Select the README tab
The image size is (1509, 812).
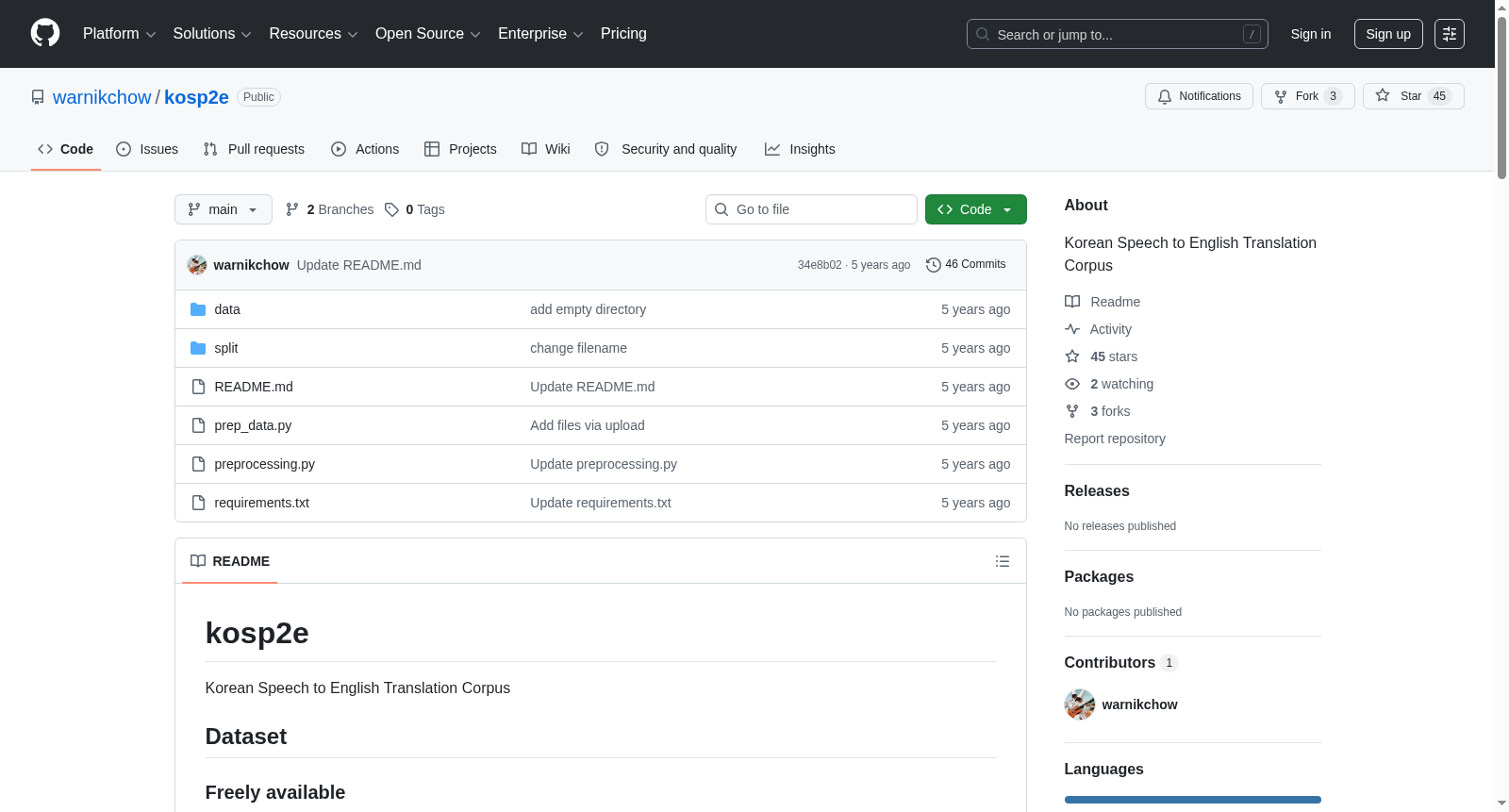(x=230, y=561)
